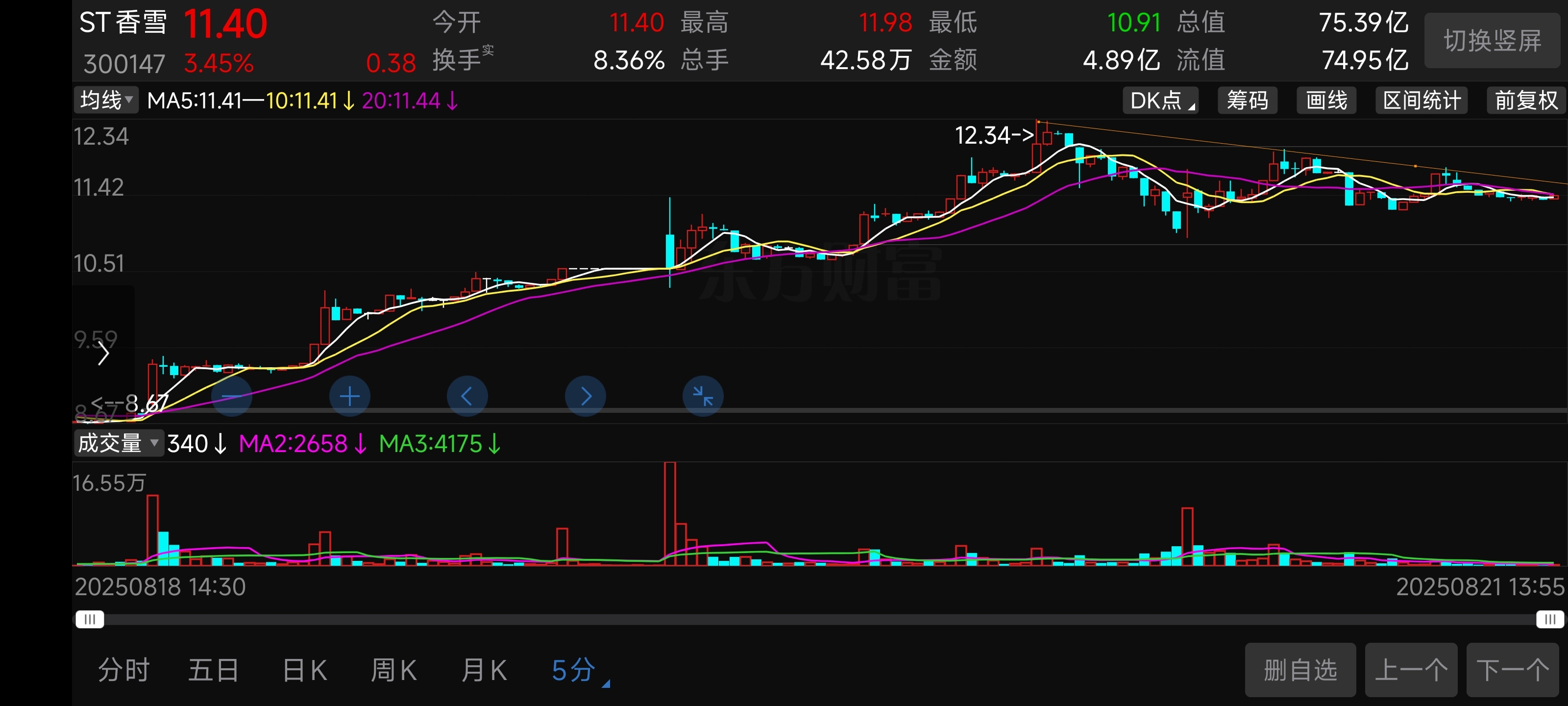Tap the ST香雪 stock name
Viewport: 1568px width, 706px height.
coord(123,23)
